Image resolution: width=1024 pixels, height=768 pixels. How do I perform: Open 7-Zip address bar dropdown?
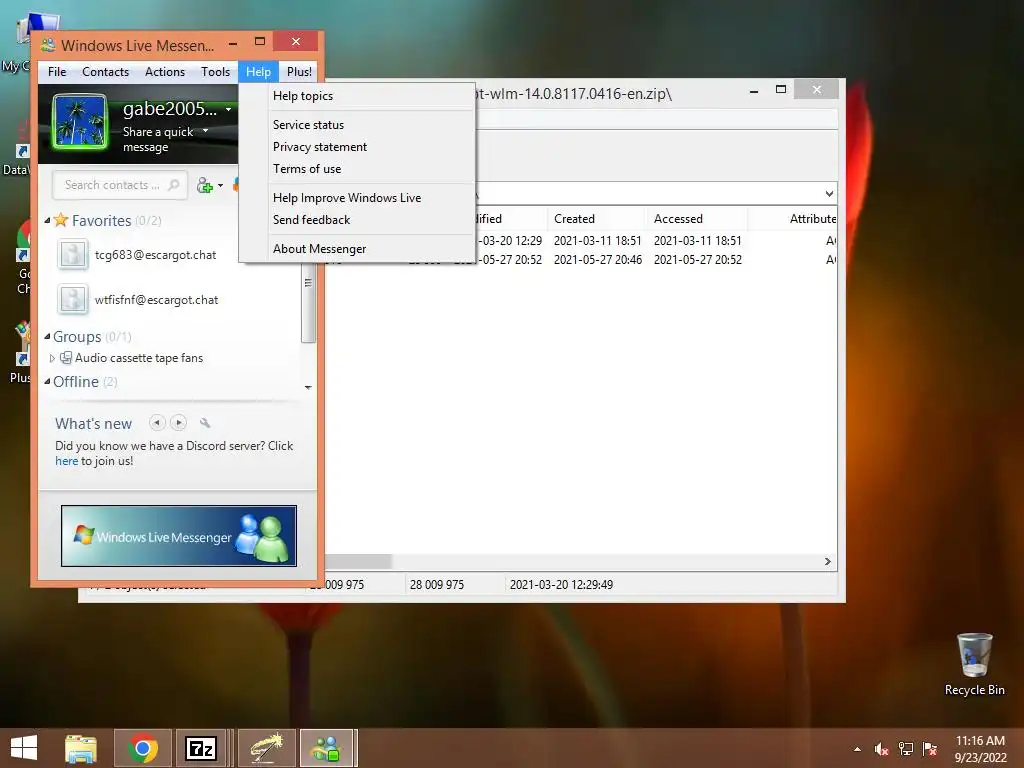[829, 194]
